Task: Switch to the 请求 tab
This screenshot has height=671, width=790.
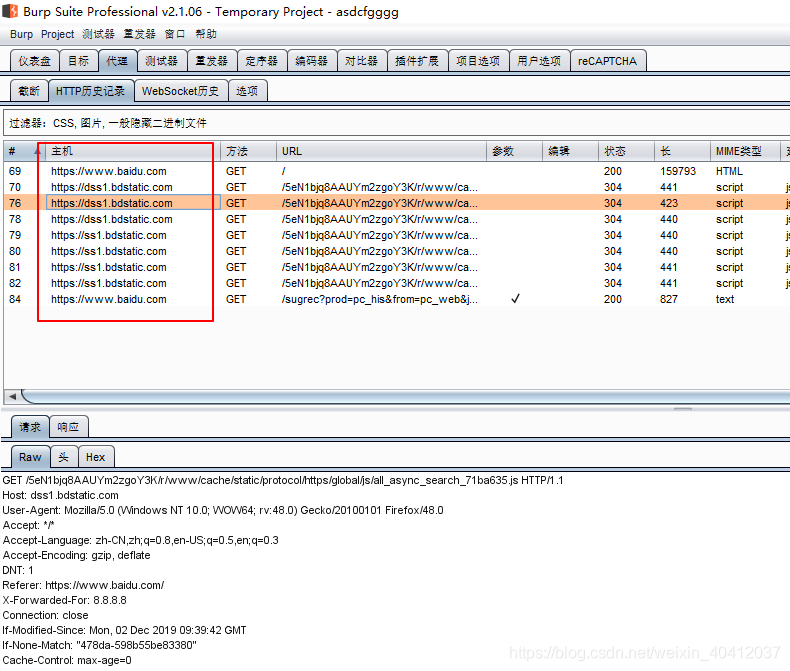Action: 30,427
